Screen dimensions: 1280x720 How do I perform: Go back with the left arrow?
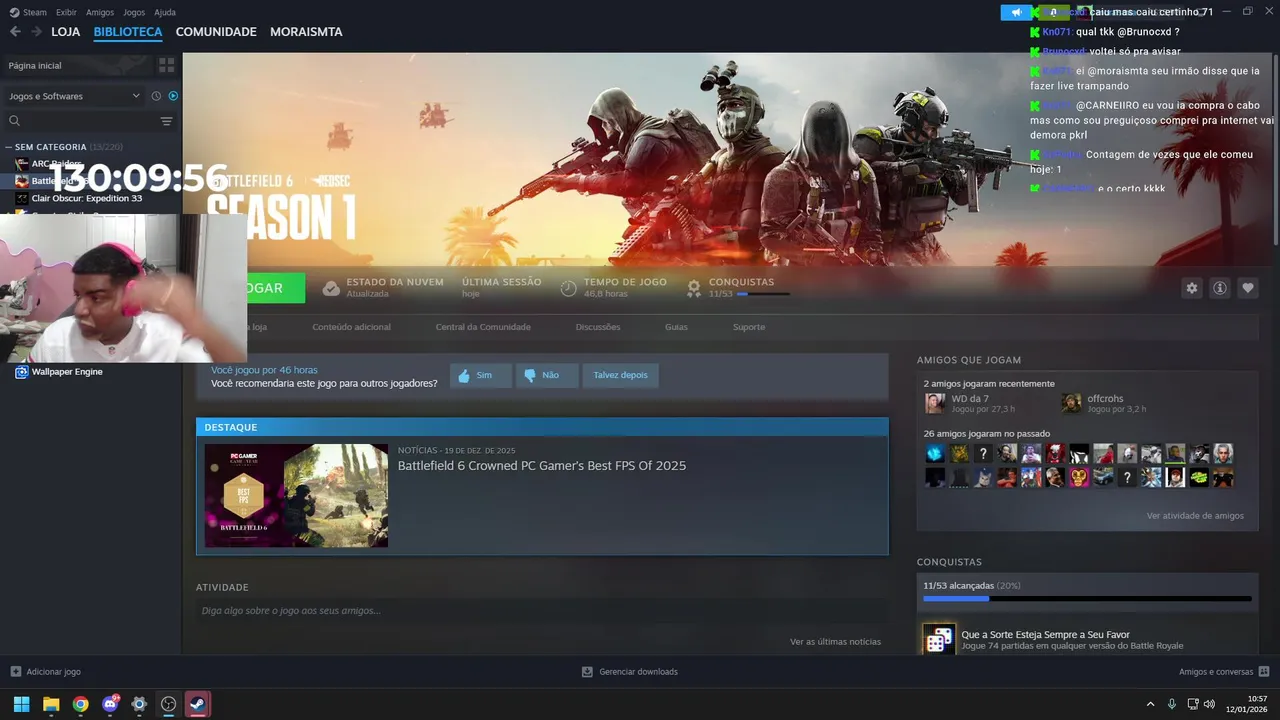point(15,32)
